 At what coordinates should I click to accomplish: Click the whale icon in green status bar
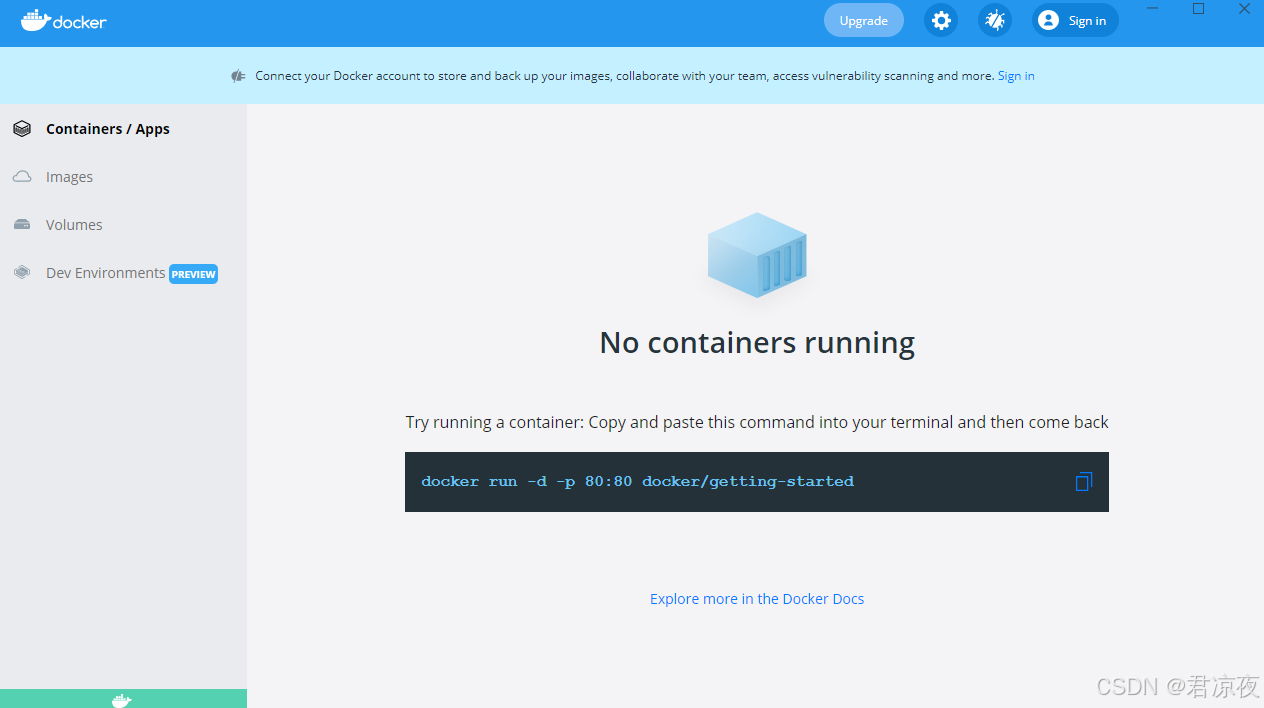coord(121,700)
